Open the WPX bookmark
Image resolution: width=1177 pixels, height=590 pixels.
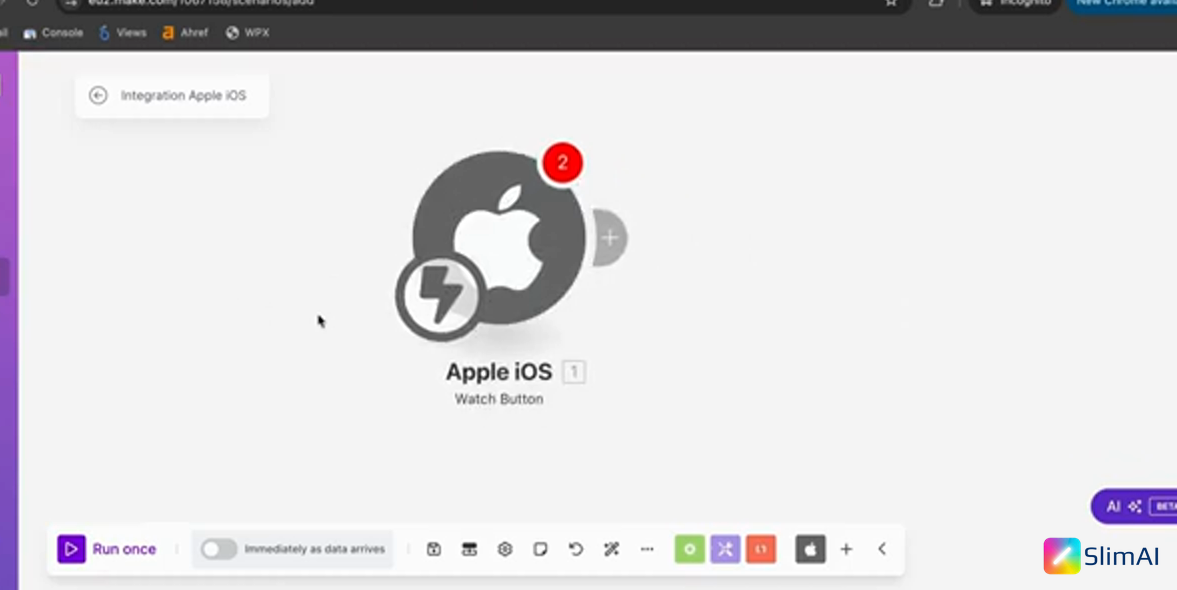(x=248, y=32)
